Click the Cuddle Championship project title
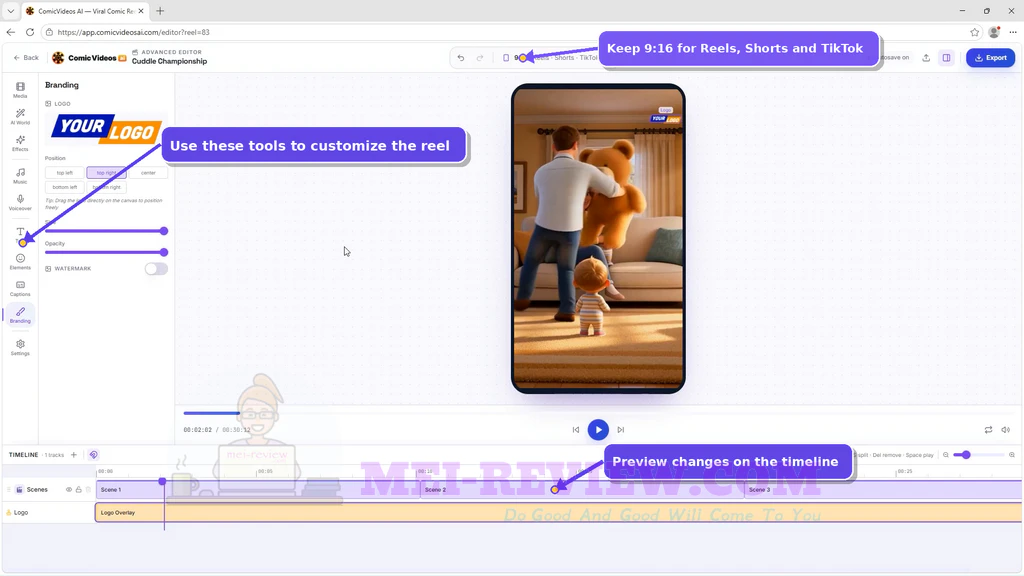Image resolution: width=1024 pixels, height=576 pixels. coord(169,61)
